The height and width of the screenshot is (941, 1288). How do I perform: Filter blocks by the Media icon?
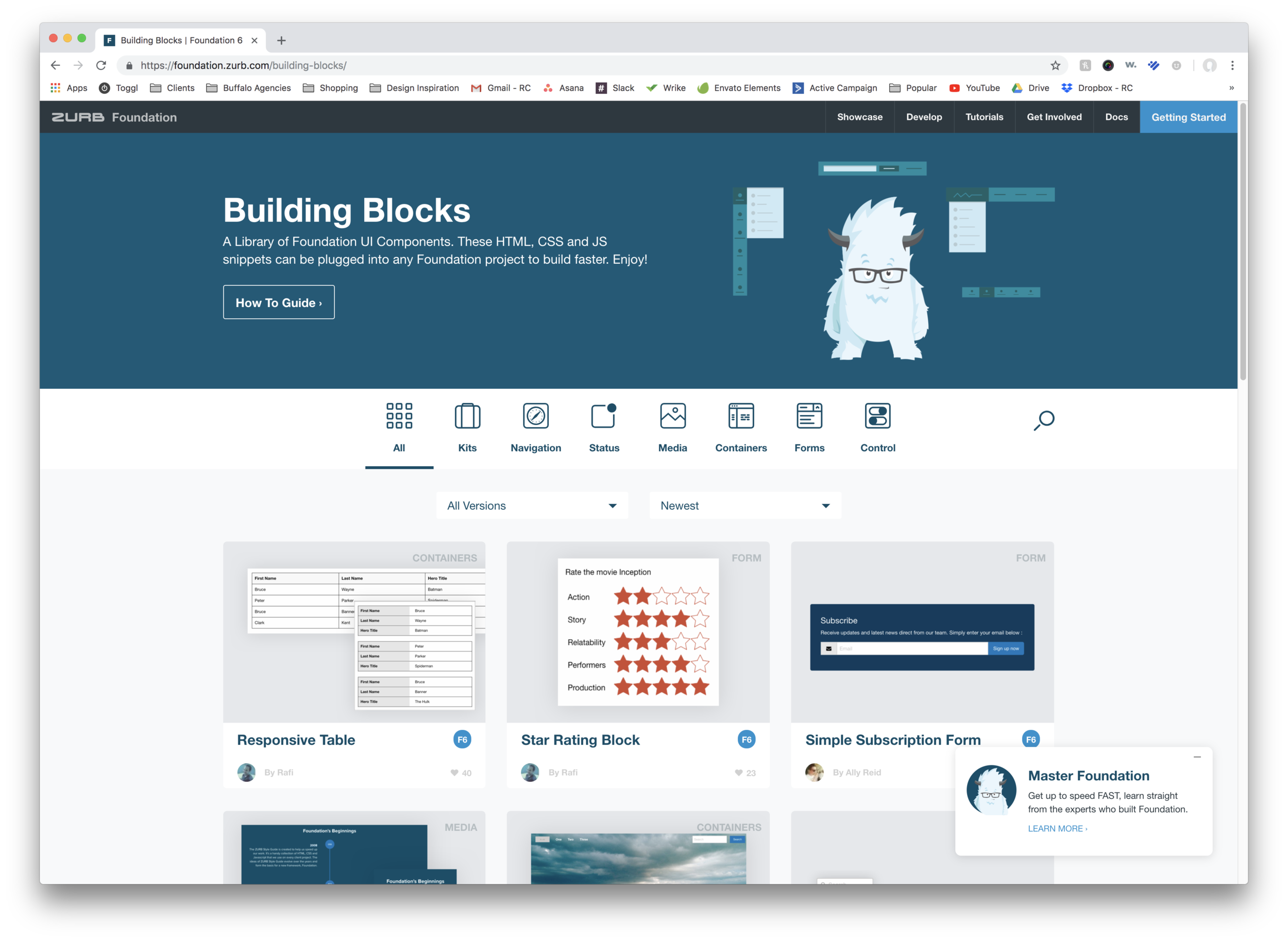(672, 416)
